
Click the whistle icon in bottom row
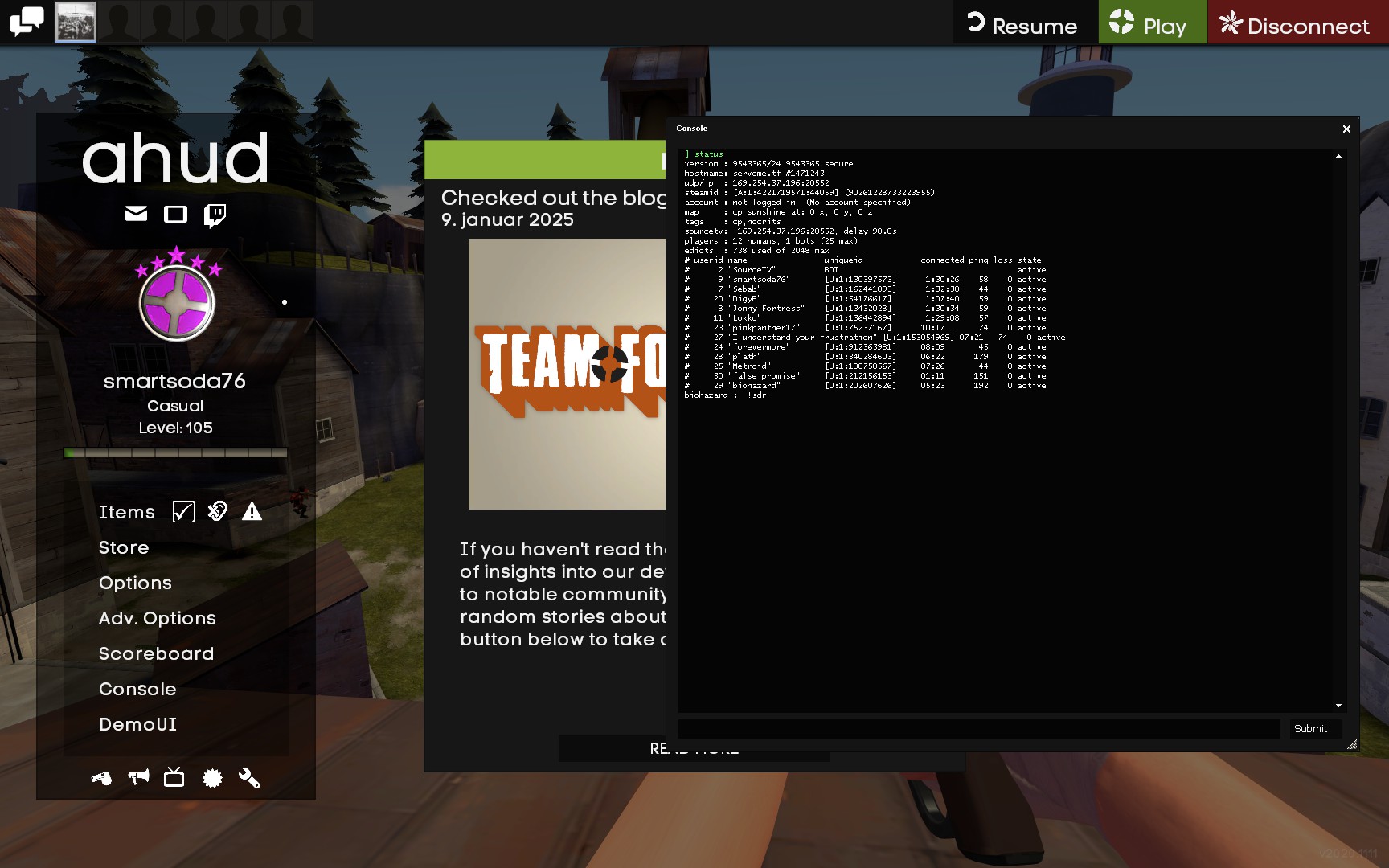pyautogui.click(x=102, y=778)
